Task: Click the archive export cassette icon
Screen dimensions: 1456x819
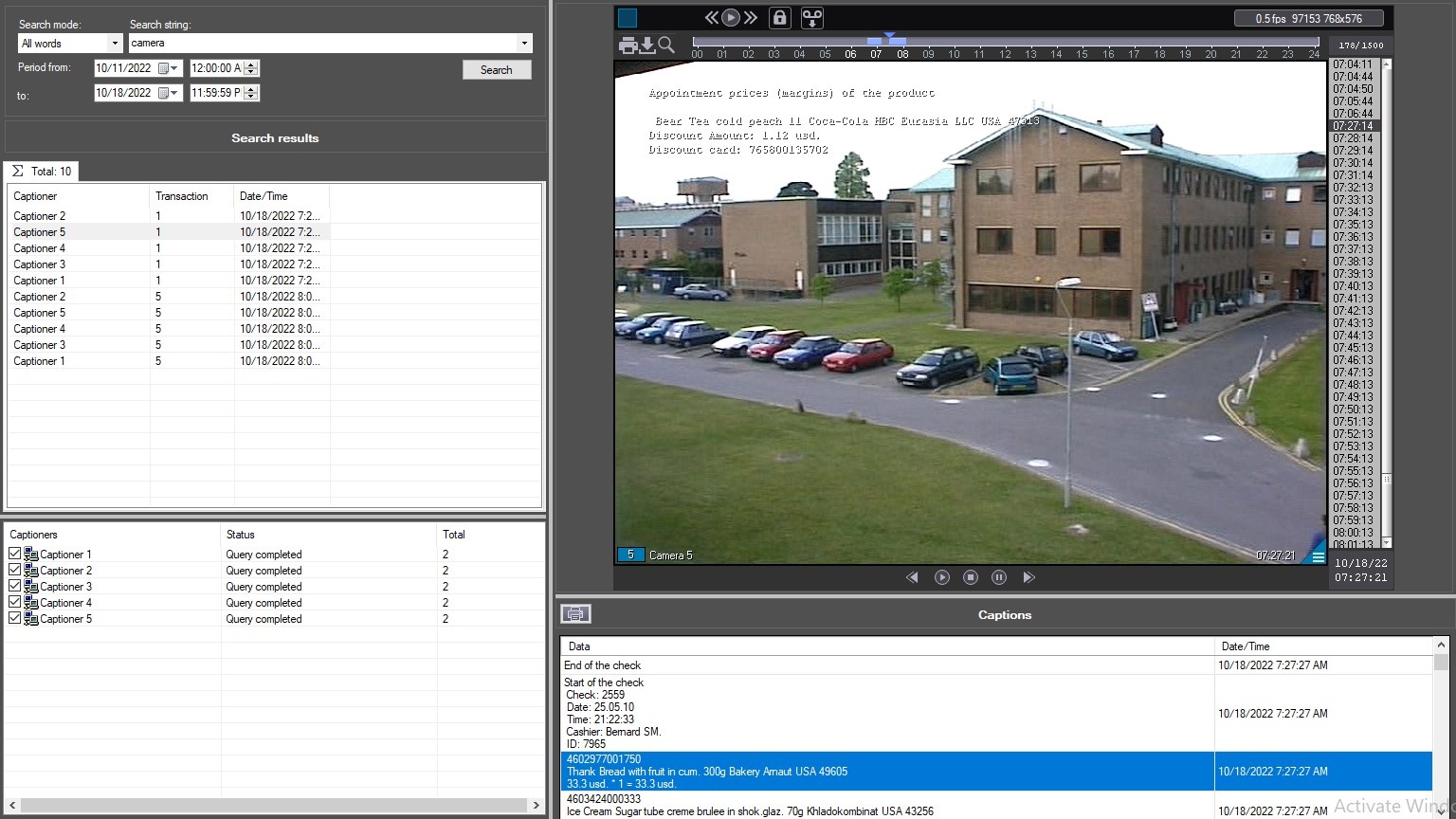Action: pos(811,17)
